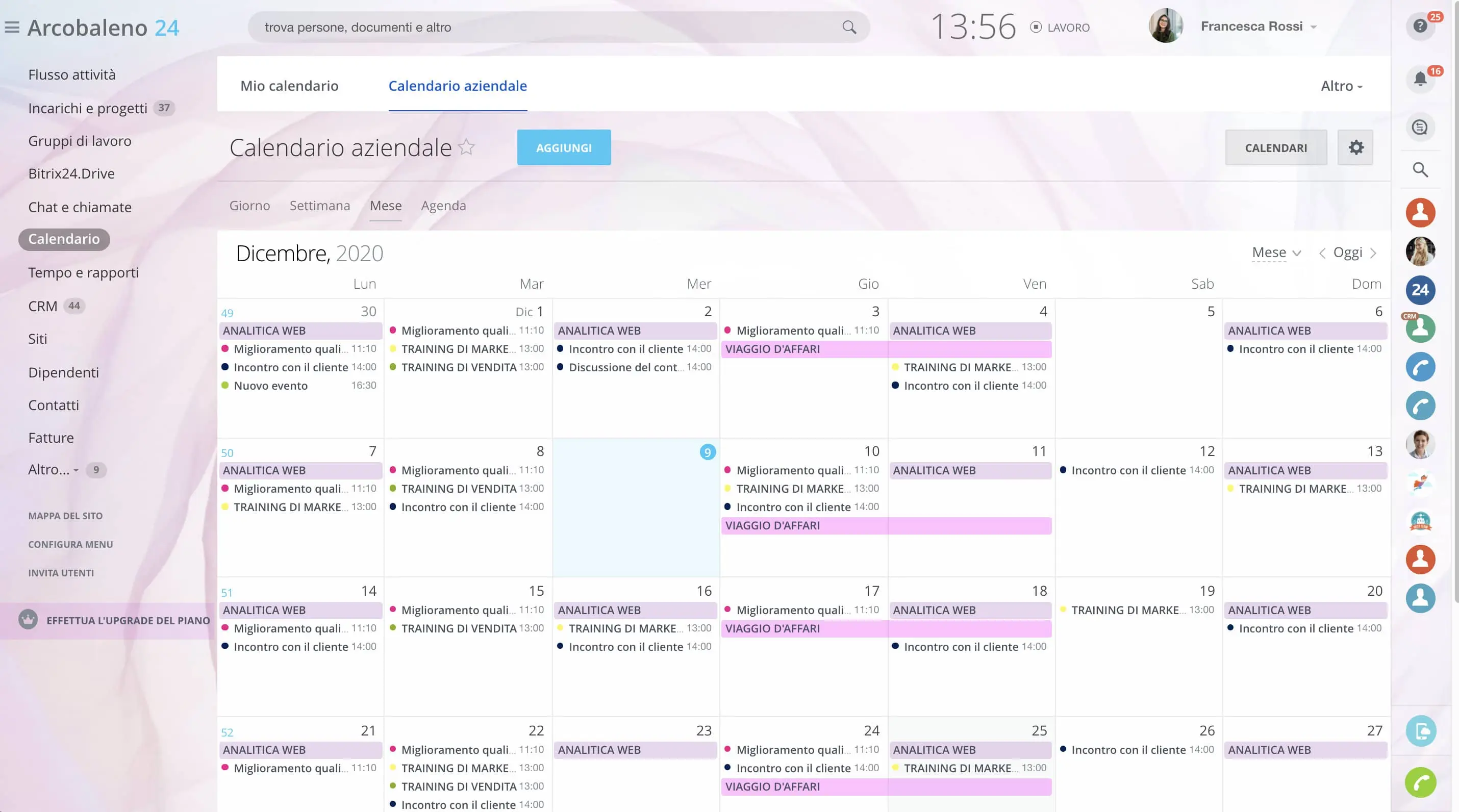Open the green CRM contact icon
Viewport: 1459px width, 812px height.
coord(1420,328)
